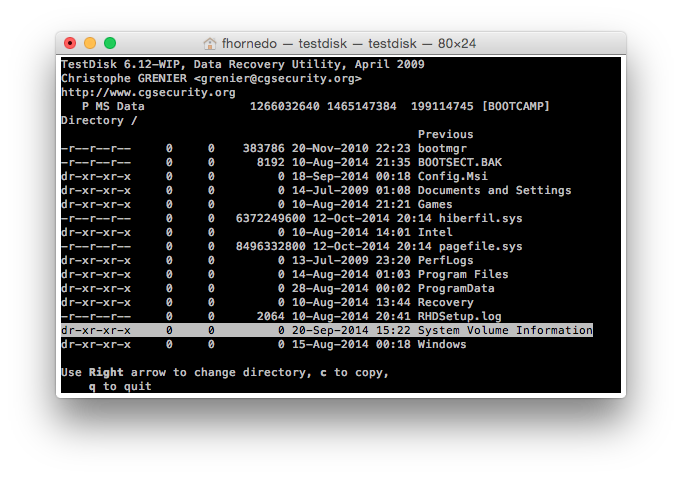Click the 'q to quit' hint

[x=120, y=386]
